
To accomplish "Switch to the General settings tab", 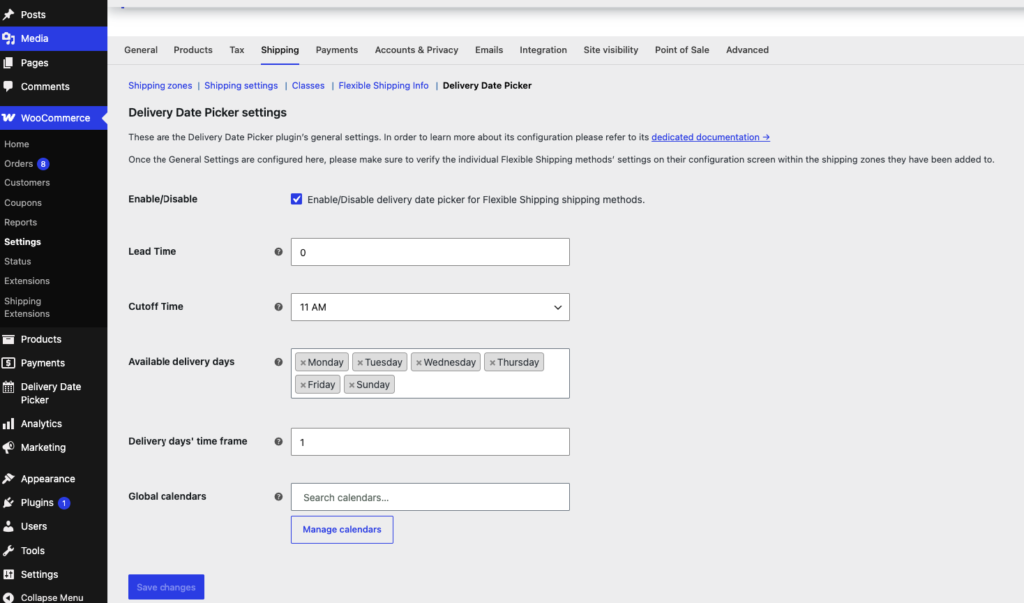I will click(141, 50).
